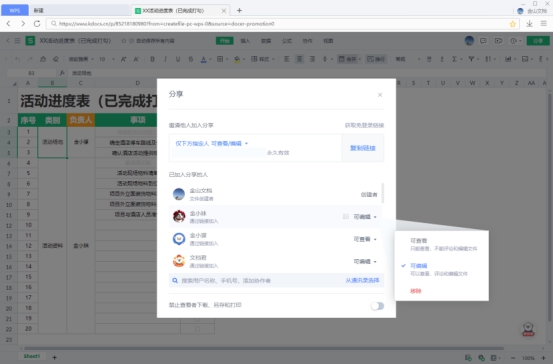Open 金小潭's 可查看 permission dropdown
The width and height of the screenshot is (553, 364).
(x=365, y=239)
